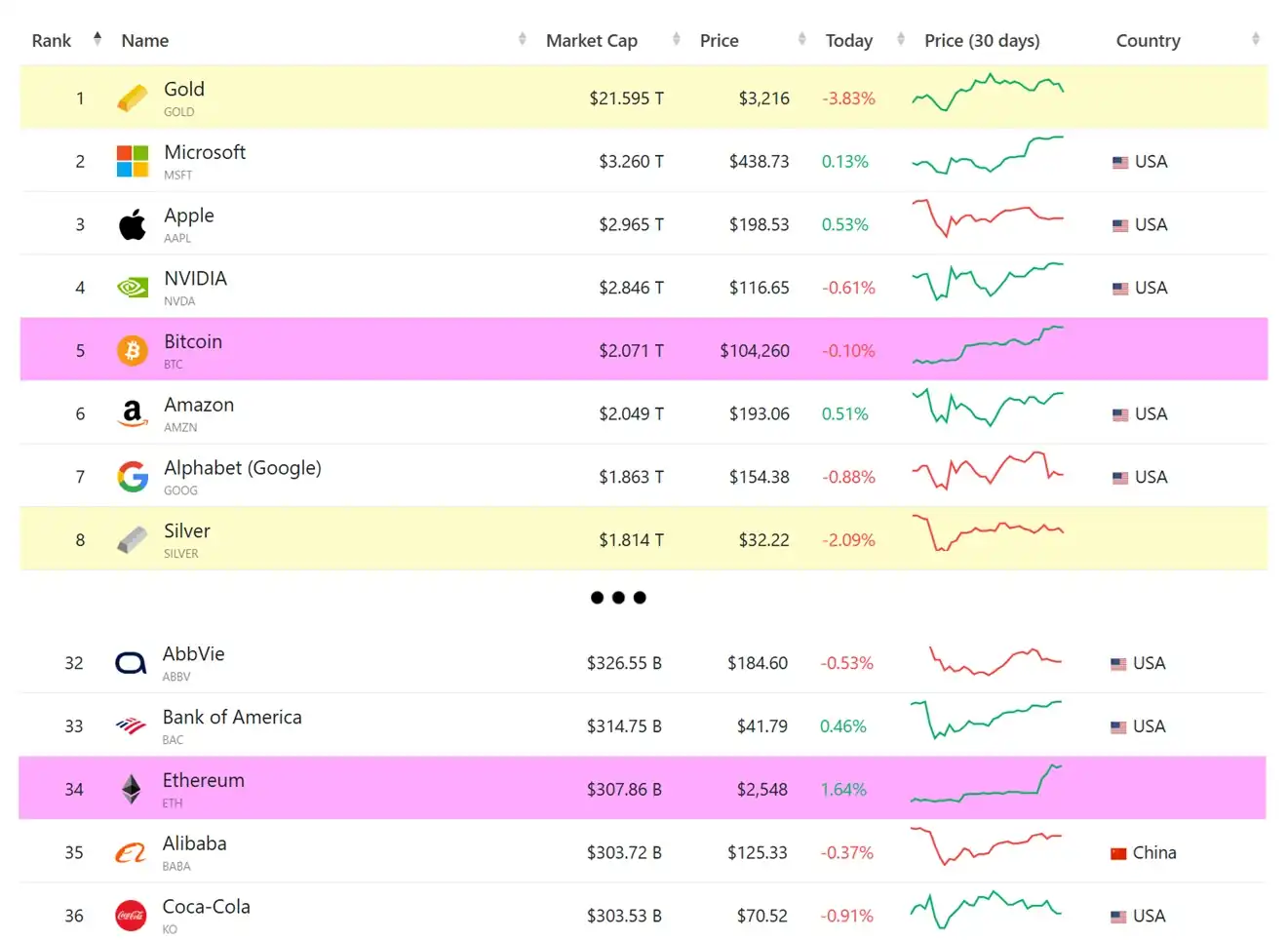This screenshot has height=940, width=1288.
Task: Sort table using Country column arrows
Action: point(1256,39)
